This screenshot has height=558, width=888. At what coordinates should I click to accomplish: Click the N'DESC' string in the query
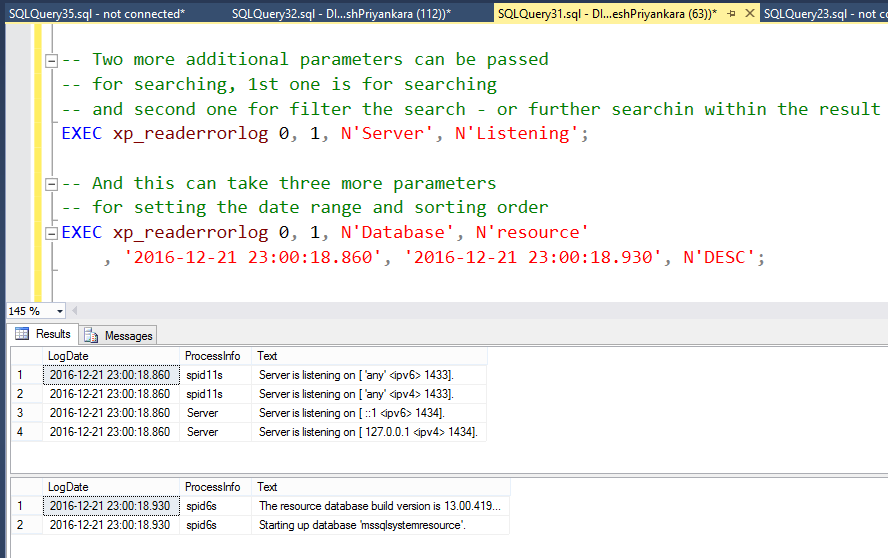(719, 258)
